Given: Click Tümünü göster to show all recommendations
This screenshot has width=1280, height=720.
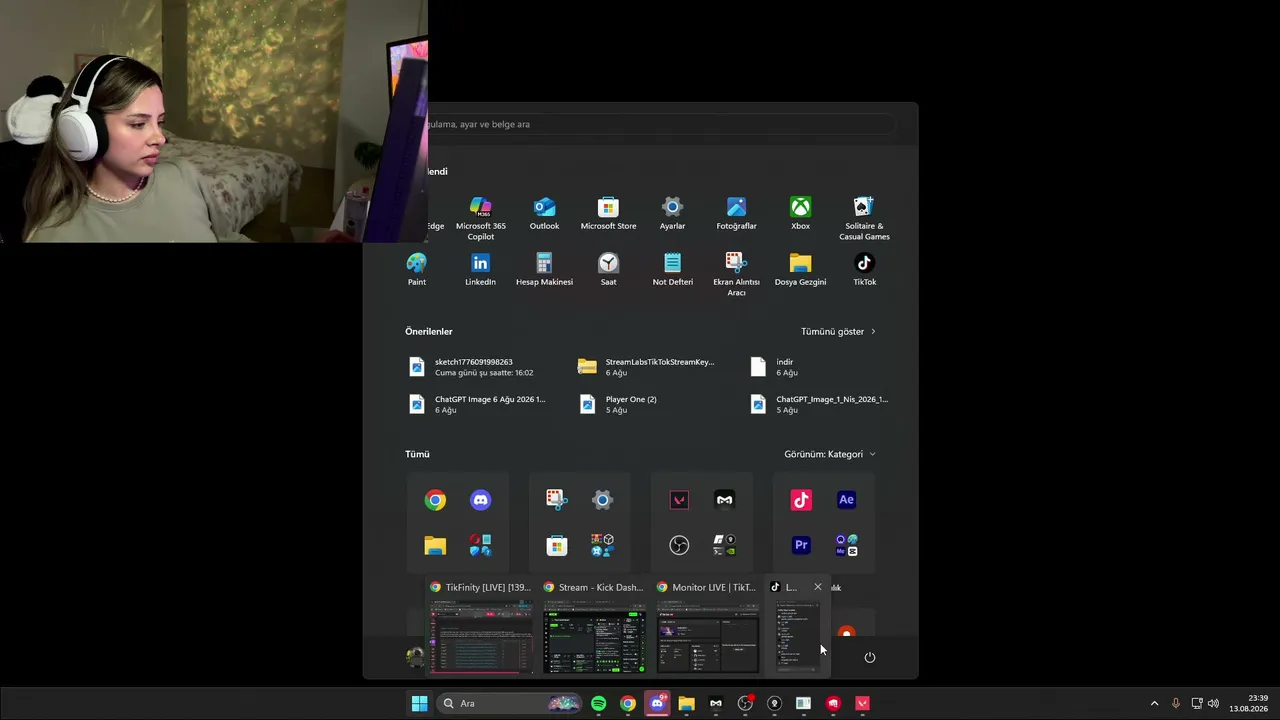Looking at the screenshot, I should 838,331.
